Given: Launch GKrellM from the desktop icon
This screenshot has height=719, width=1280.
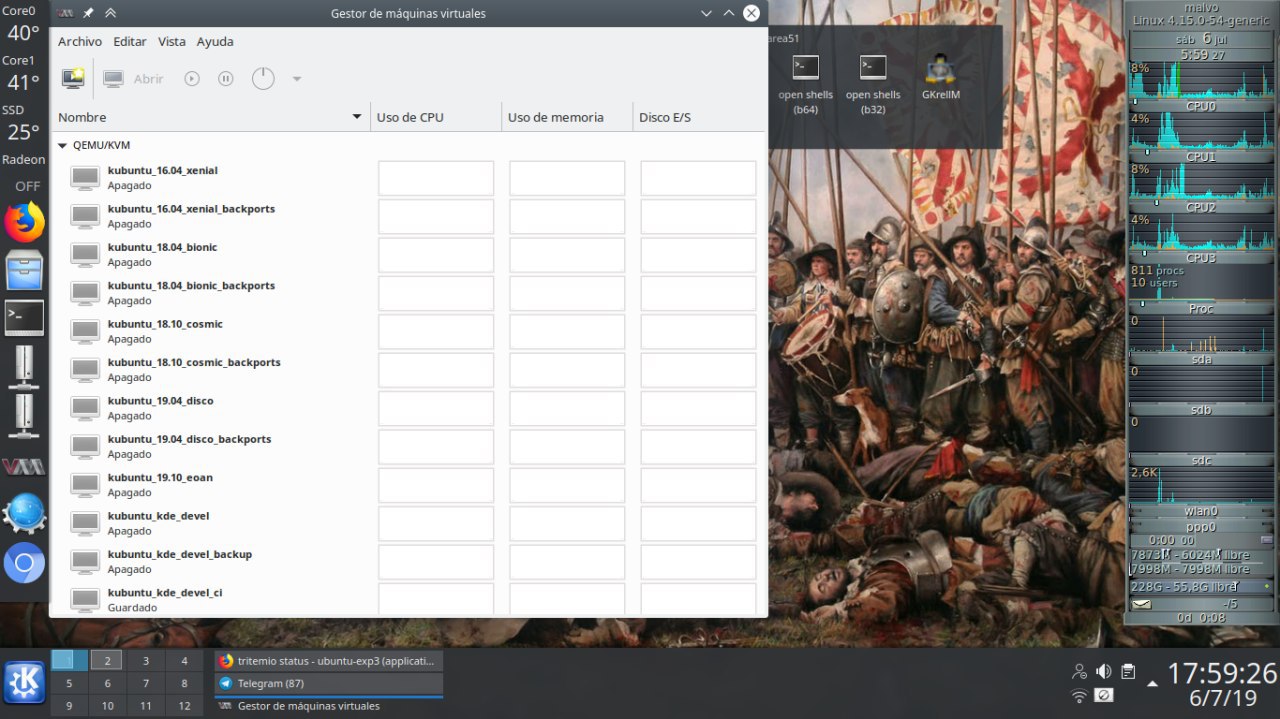Looking at the screenshot, I should (940, 76).
